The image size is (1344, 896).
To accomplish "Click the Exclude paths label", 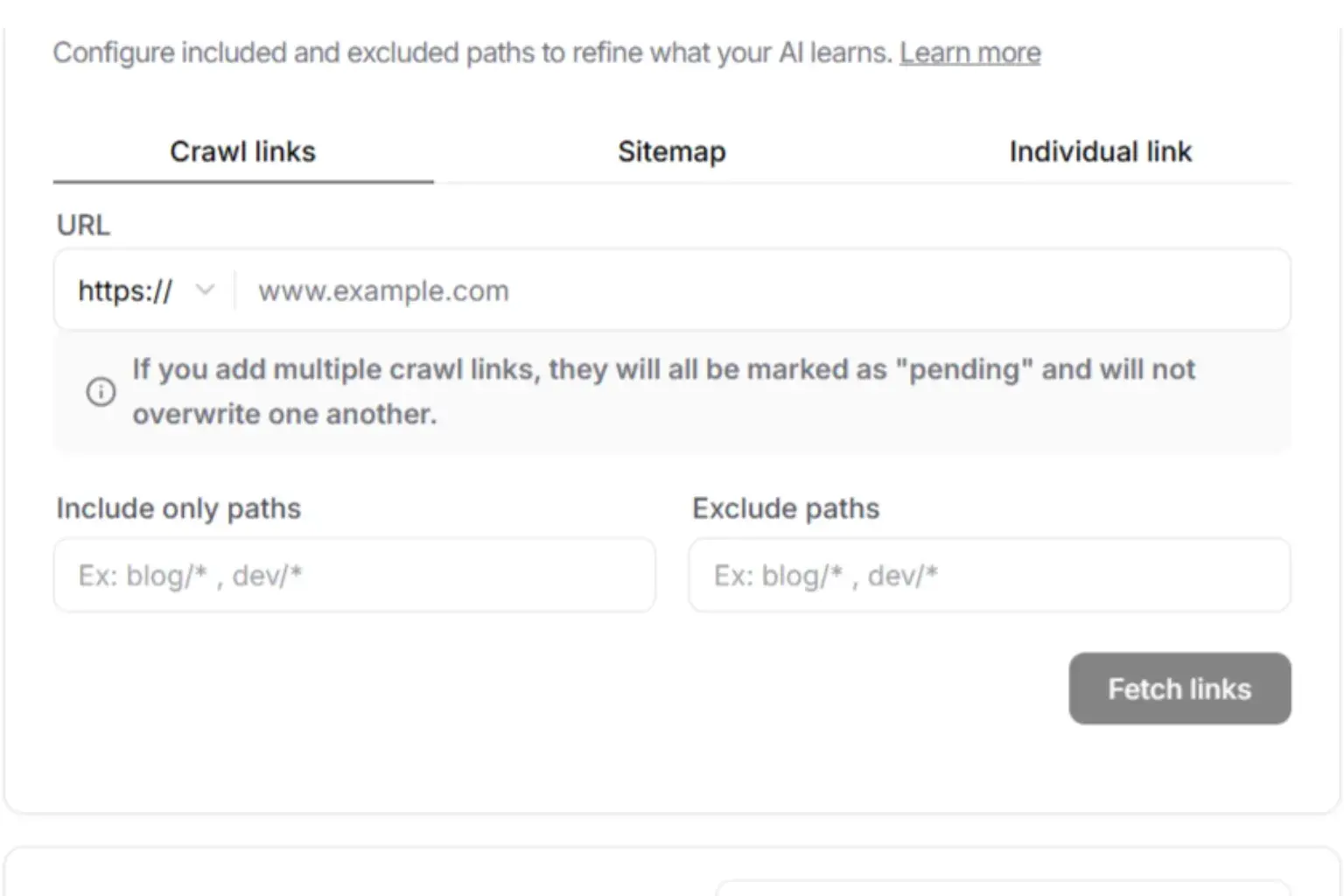I will (x=786, y=508).
